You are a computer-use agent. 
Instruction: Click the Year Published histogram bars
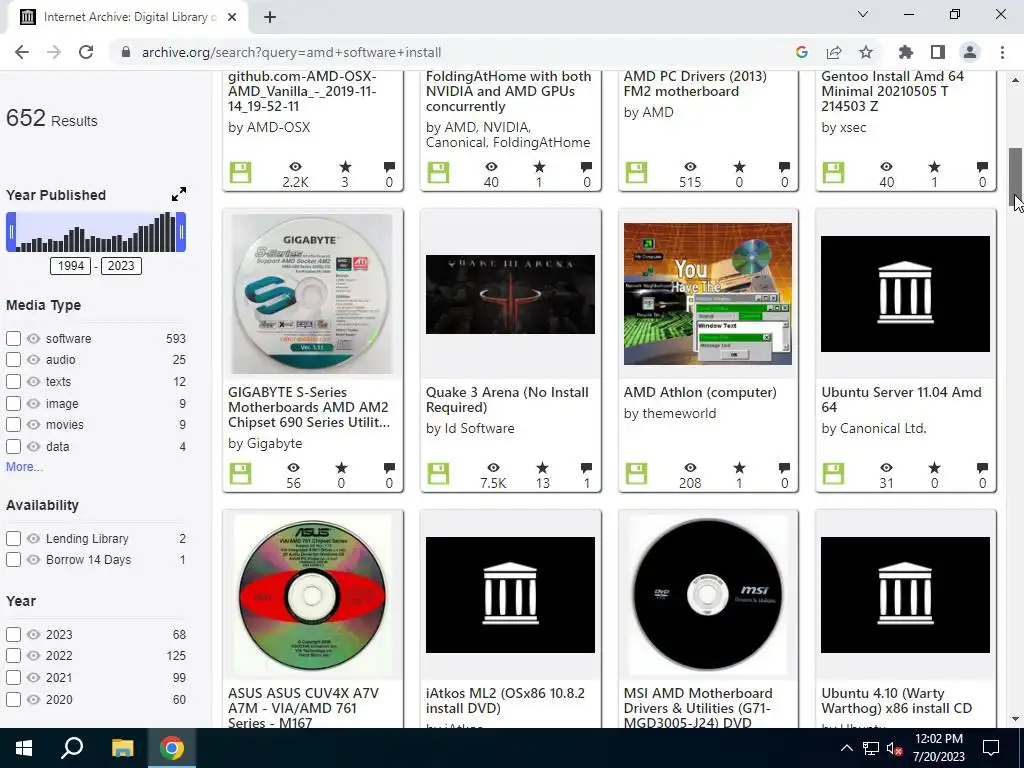coord(96,232)
